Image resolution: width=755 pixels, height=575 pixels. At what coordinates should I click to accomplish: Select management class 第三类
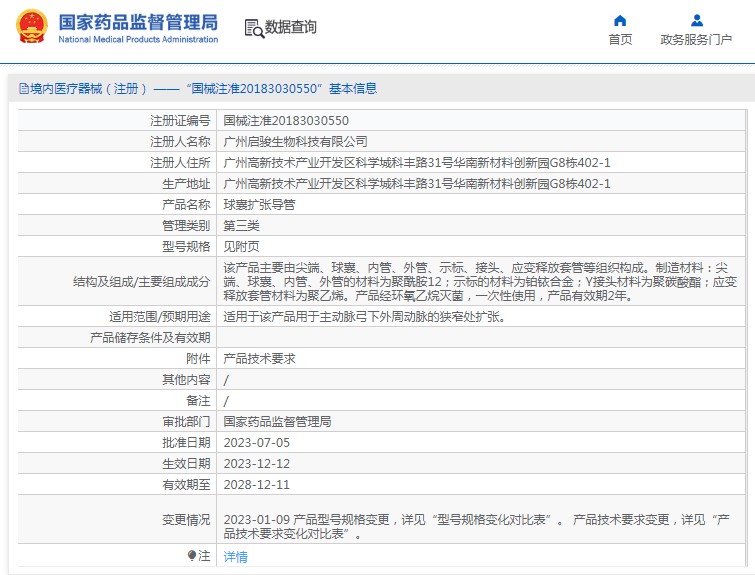click(x=242, y=225)
